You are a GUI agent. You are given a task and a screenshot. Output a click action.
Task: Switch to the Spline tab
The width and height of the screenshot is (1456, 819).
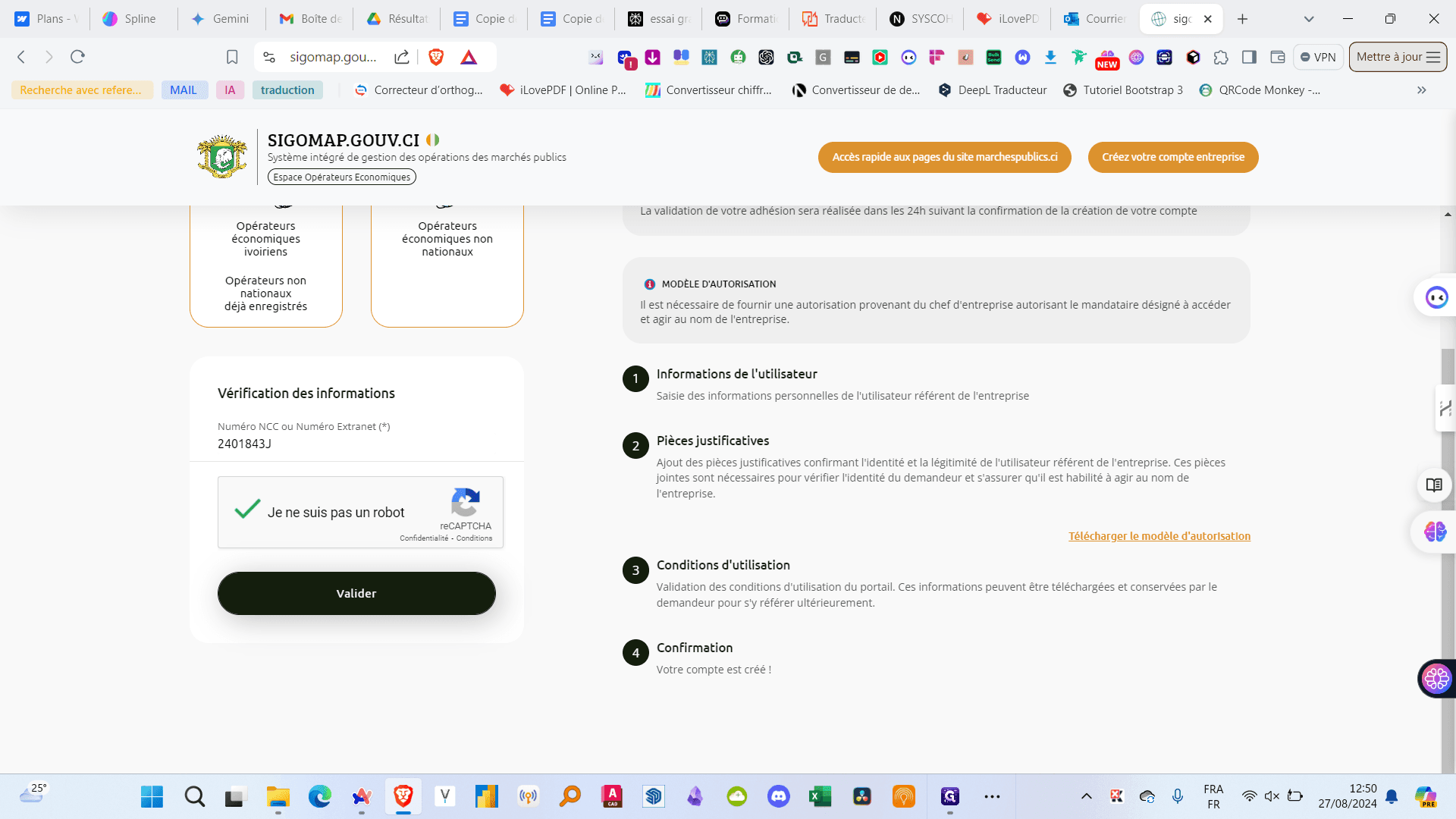pyautogui.click(x=133, y=19)
